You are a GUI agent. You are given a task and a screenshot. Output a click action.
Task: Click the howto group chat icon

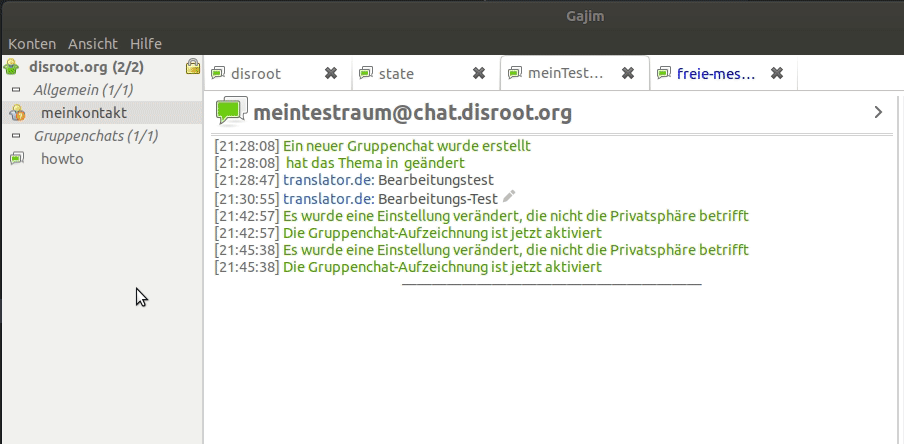point(17,159)
